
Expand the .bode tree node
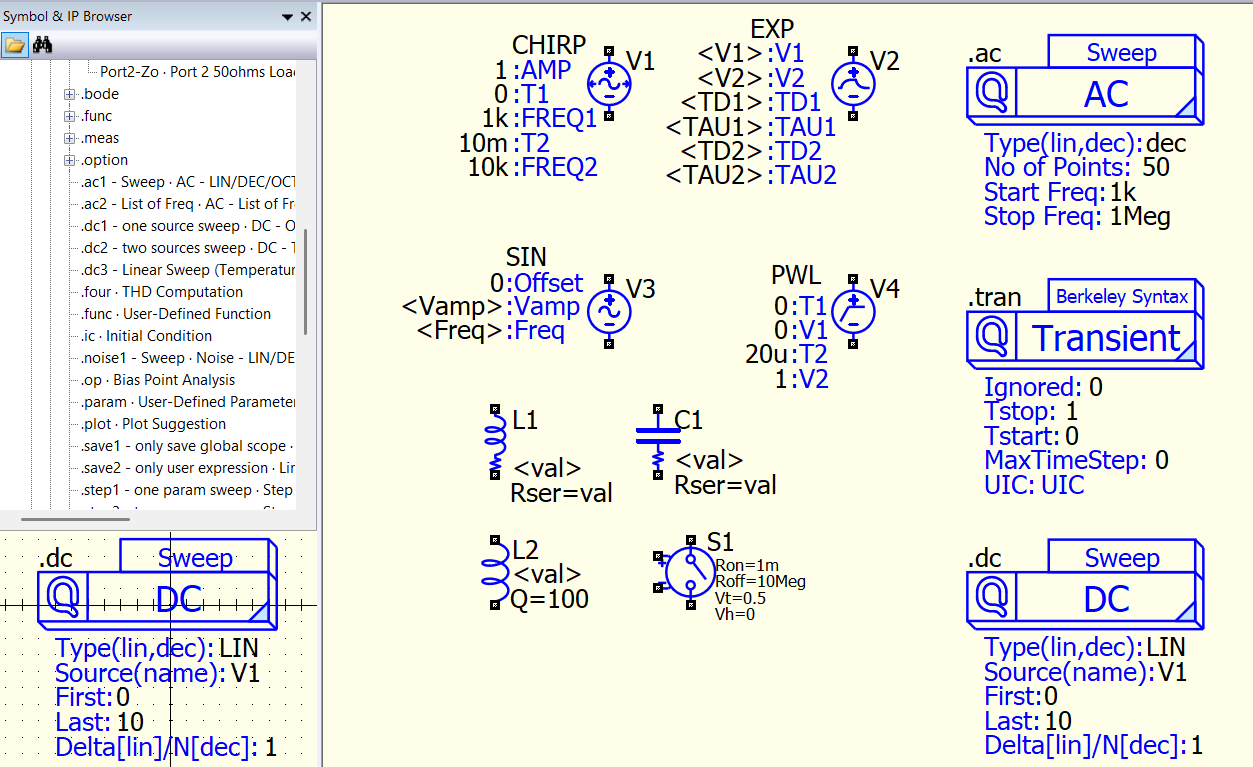[x=70, y=94]
